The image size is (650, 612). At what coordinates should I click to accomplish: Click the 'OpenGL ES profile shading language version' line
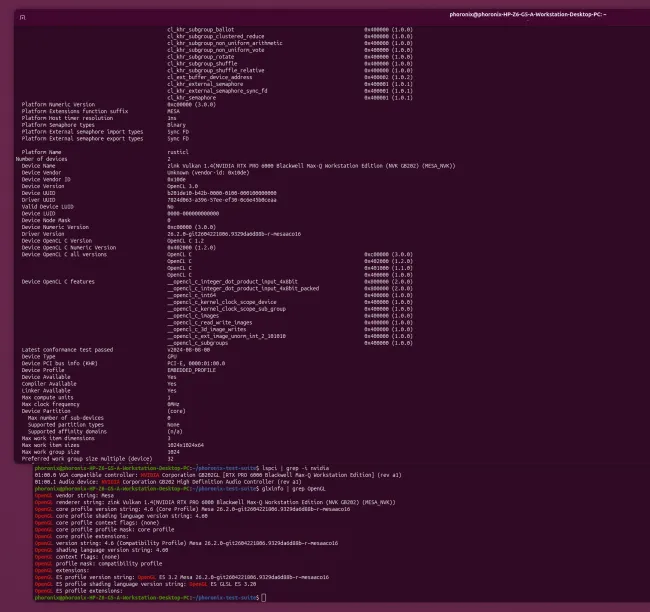click(x=145, y=584)
